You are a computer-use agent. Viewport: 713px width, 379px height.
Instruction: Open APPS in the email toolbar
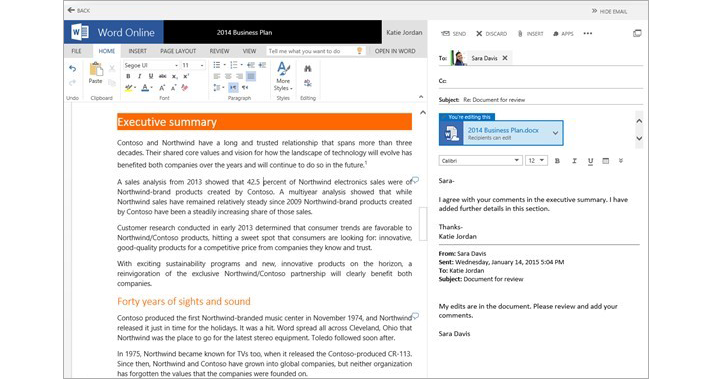click(563, 34)
